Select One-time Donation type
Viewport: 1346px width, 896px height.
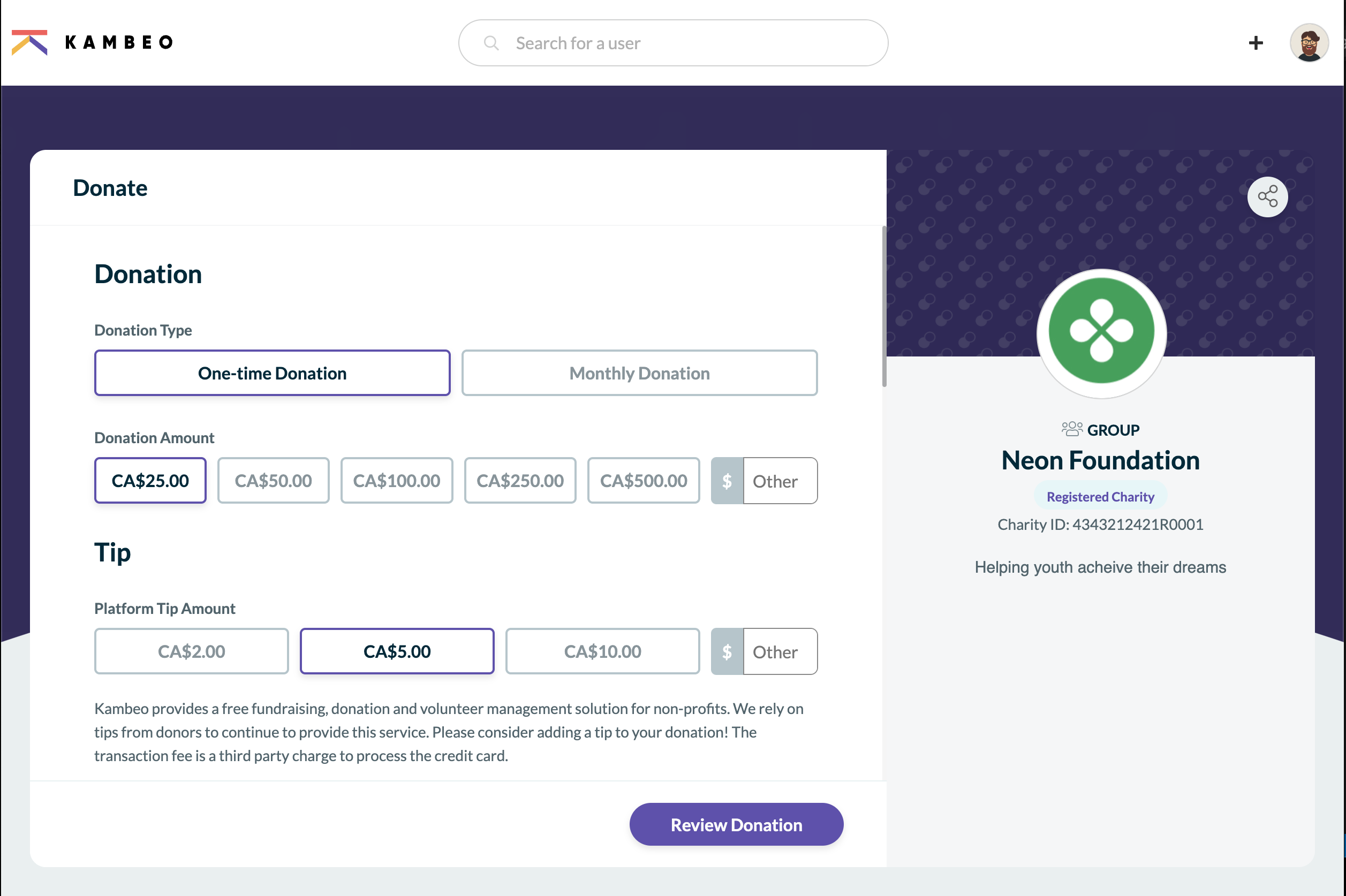click(272, 373)
